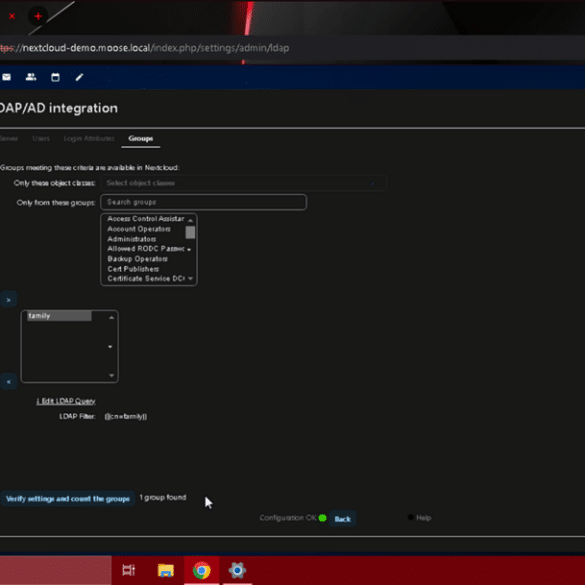The image size is (585, 585).
Task: Click selected groups list up arrow
Action: tap(111, 317)
